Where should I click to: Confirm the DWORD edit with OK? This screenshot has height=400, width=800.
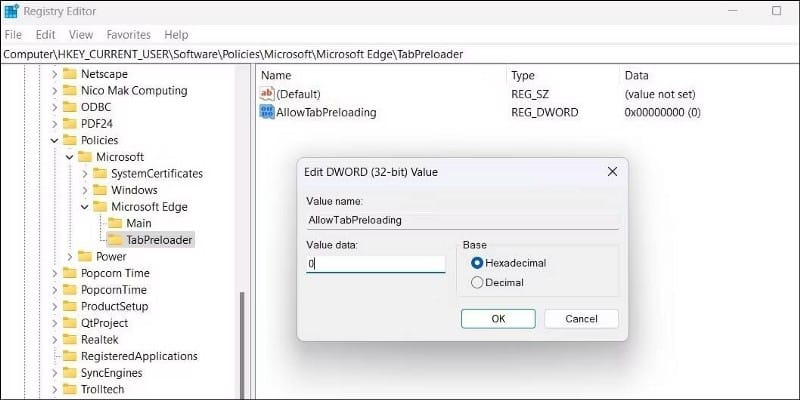pyautogui.click(x=498, y=319)
